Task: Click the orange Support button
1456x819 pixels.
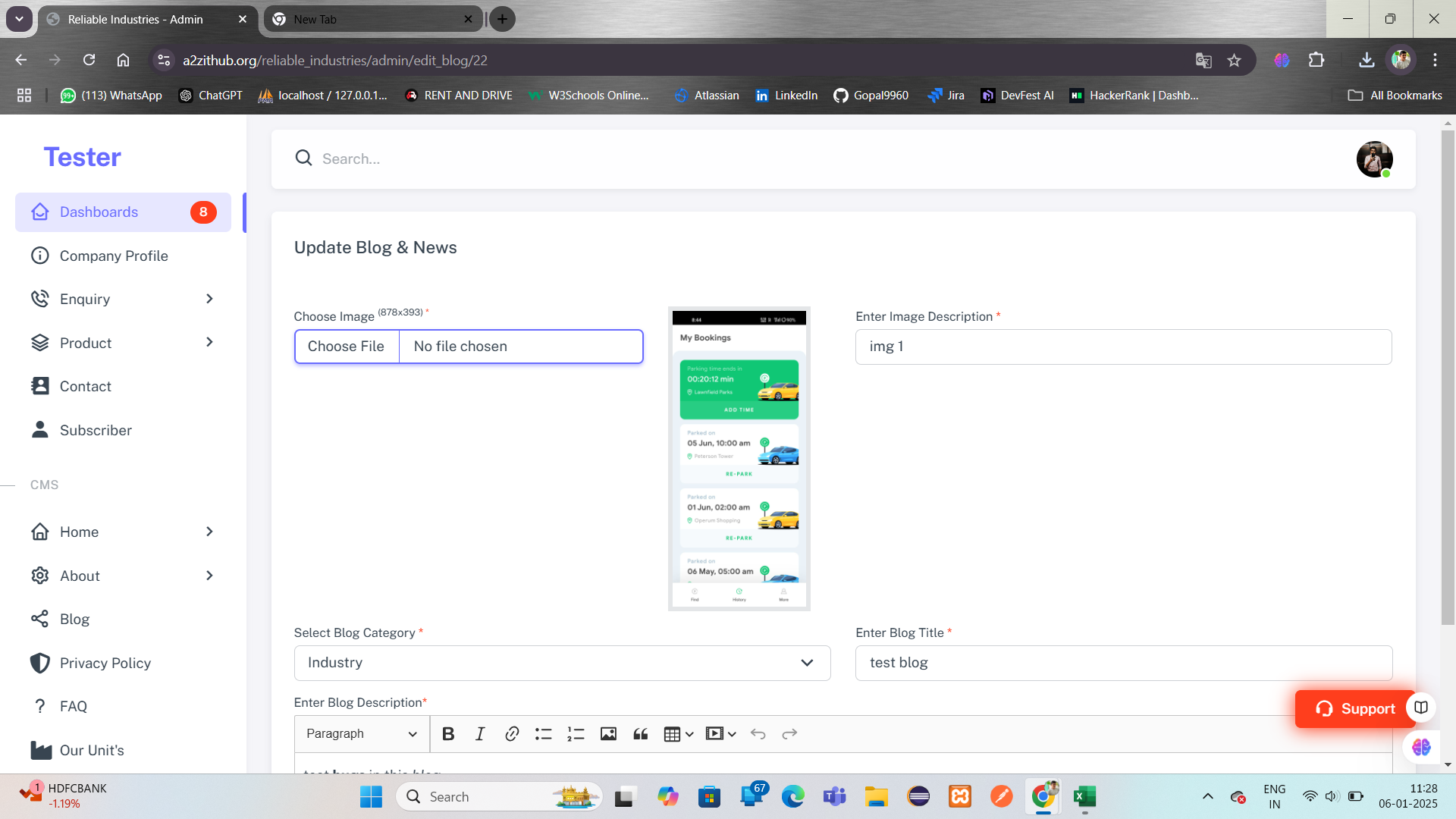Action: coord(1355,708)
